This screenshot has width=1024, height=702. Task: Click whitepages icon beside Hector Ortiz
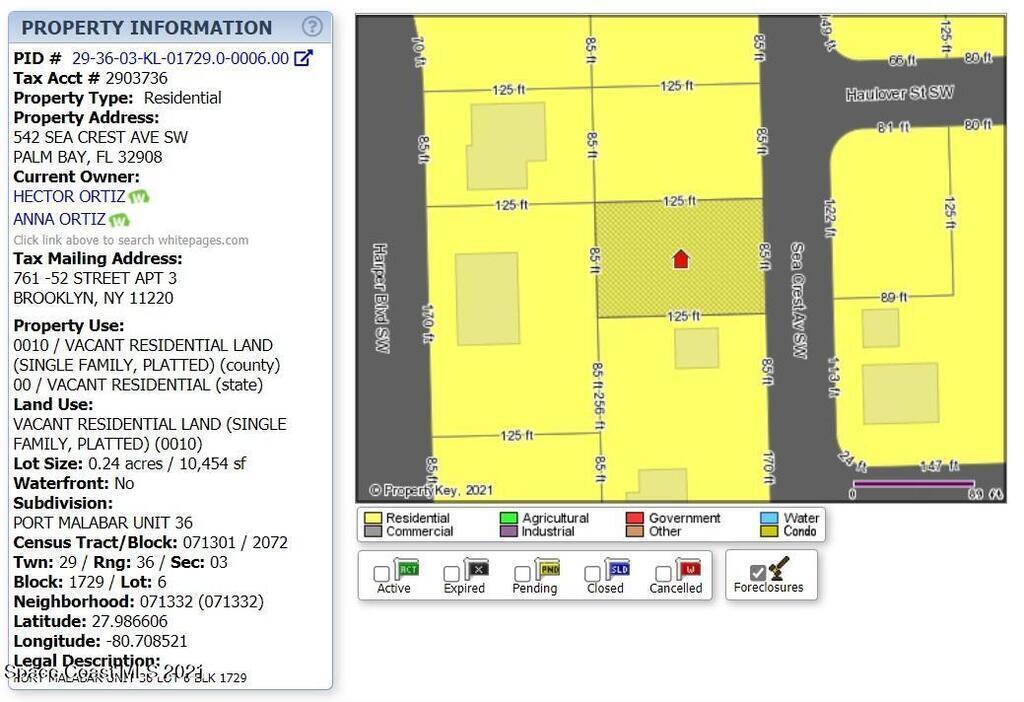tap(139, 197)
